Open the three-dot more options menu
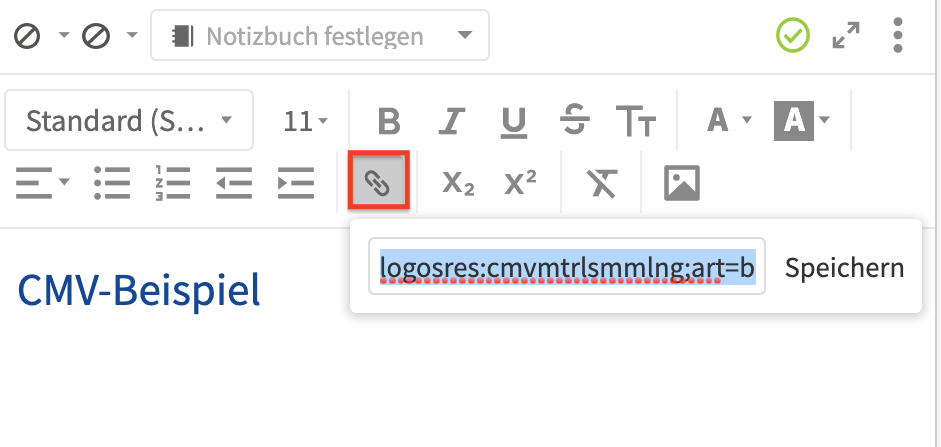Viewport: 941px width, 447px height. 897,35
